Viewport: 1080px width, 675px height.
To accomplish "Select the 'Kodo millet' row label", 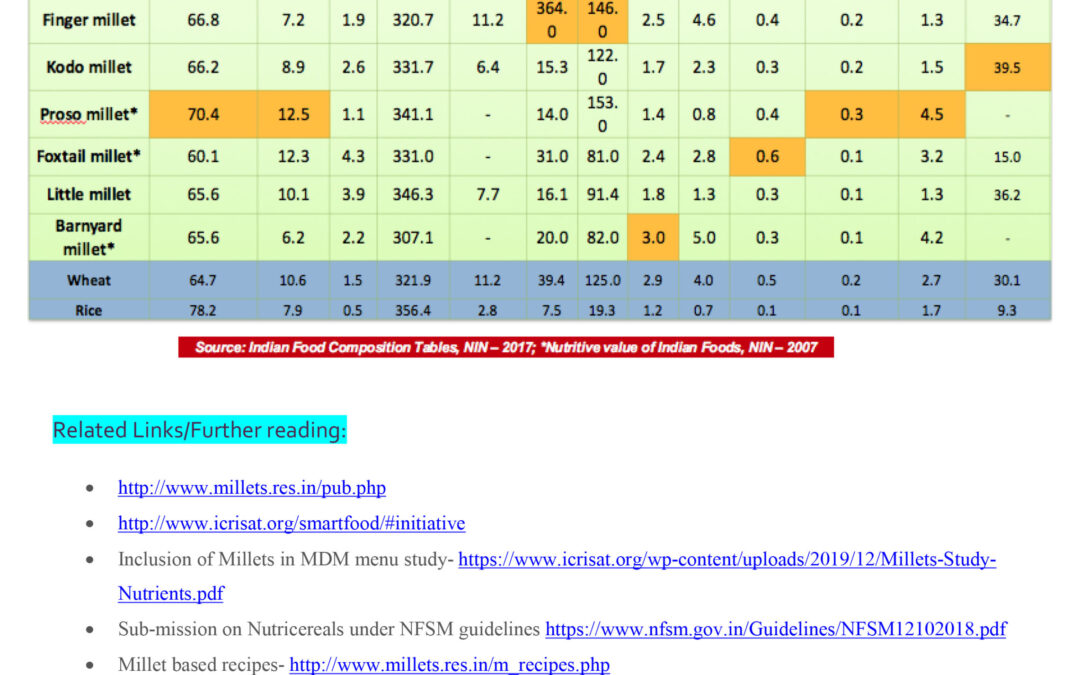I will pyautogui.click(x=89, y=67).
